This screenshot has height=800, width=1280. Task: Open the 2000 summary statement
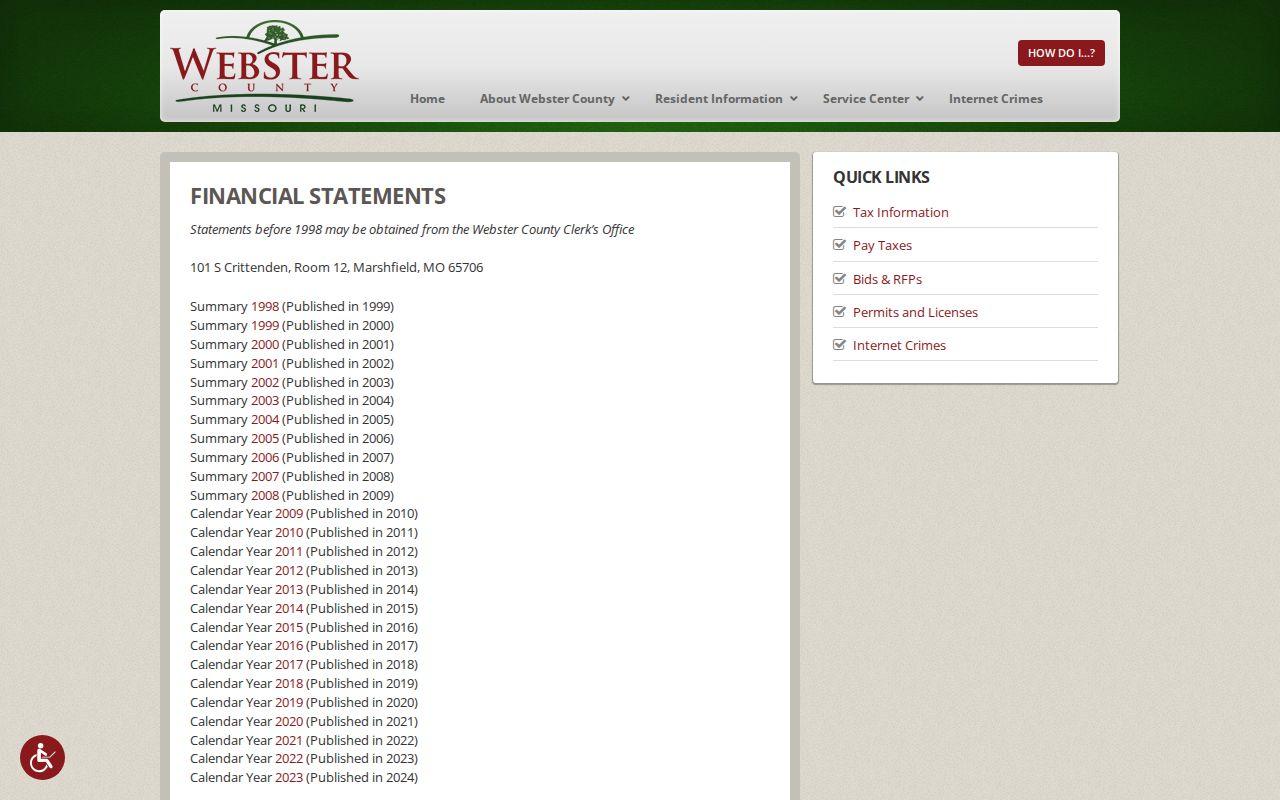point(265,344)
